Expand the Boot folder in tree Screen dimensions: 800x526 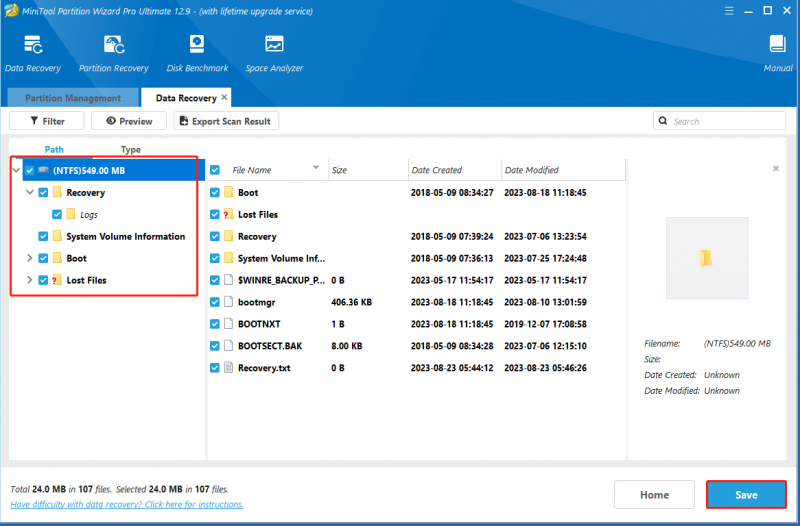click(x=30, y=258)
